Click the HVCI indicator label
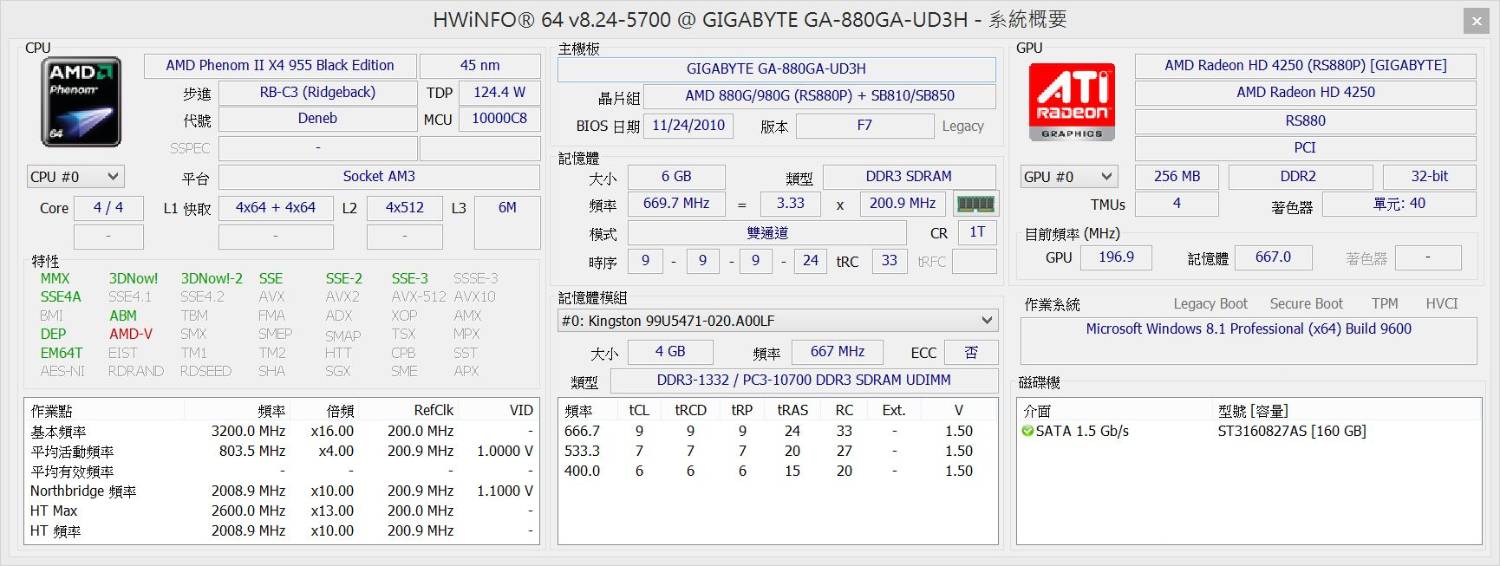The image size is (1500, 566). point(1441,304)
